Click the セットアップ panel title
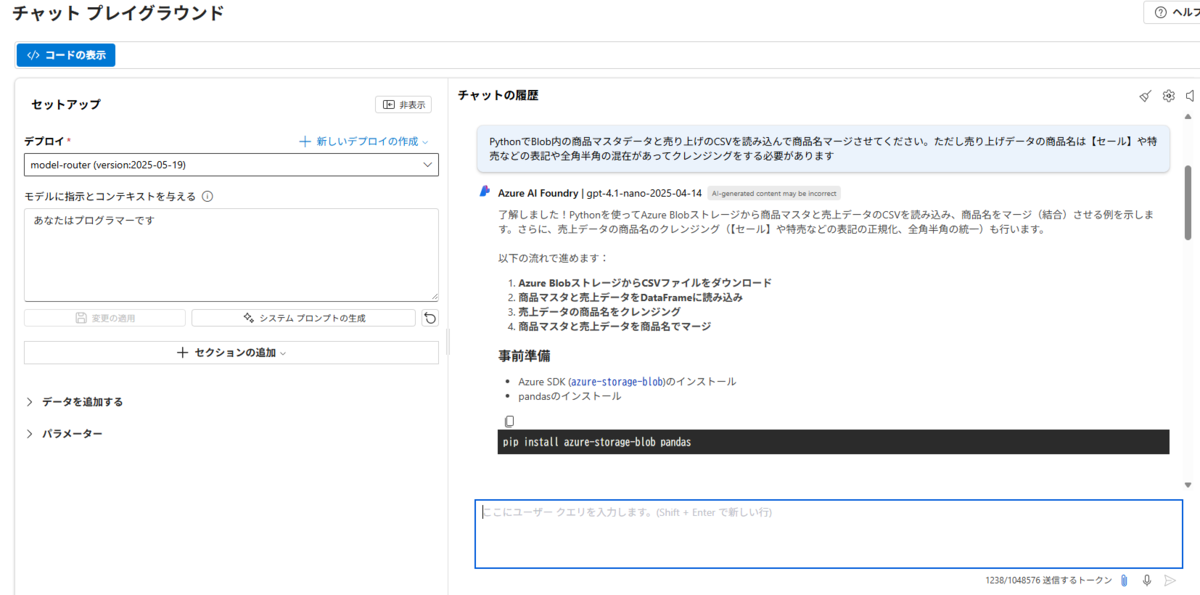 pos(66,104)
